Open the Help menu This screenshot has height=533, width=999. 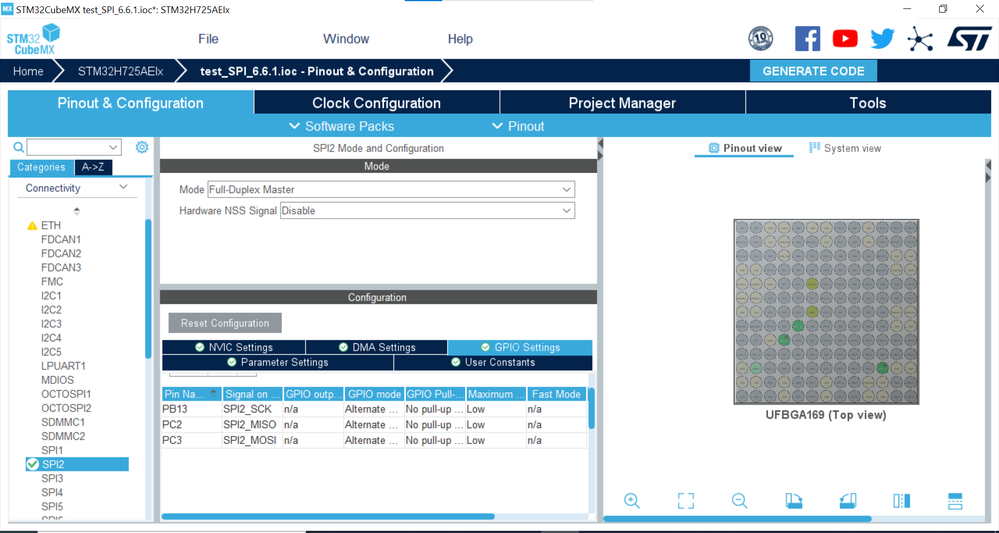[460, 39]
